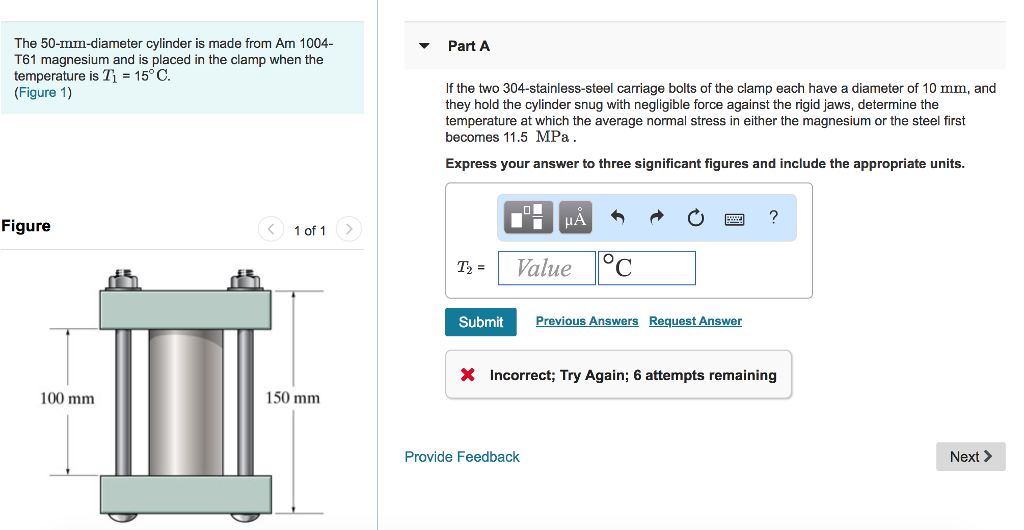Open the Figure 1 link
1024x530 pixels.
coord(43,92)
